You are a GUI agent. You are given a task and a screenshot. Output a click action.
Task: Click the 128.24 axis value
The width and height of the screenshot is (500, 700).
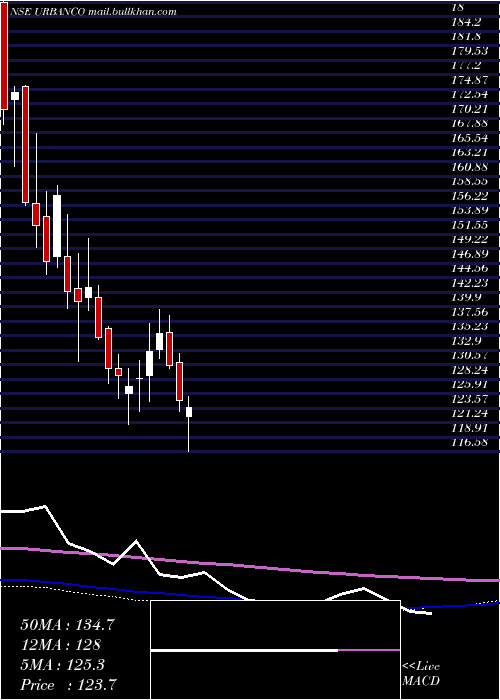click(x=470, y=369)
